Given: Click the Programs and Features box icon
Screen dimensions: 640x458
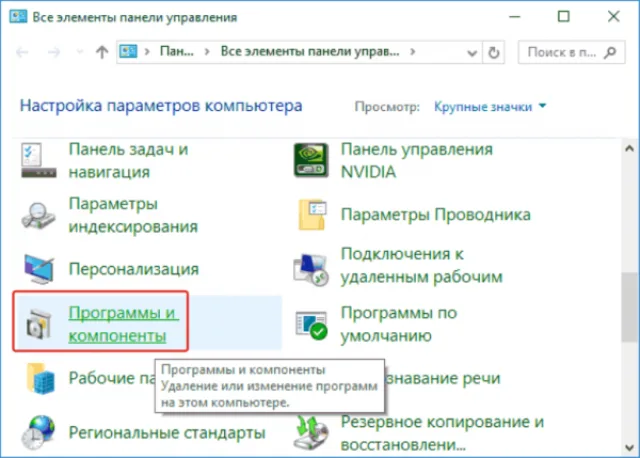Looking at the screenshot, I should (x=38, y=324).
